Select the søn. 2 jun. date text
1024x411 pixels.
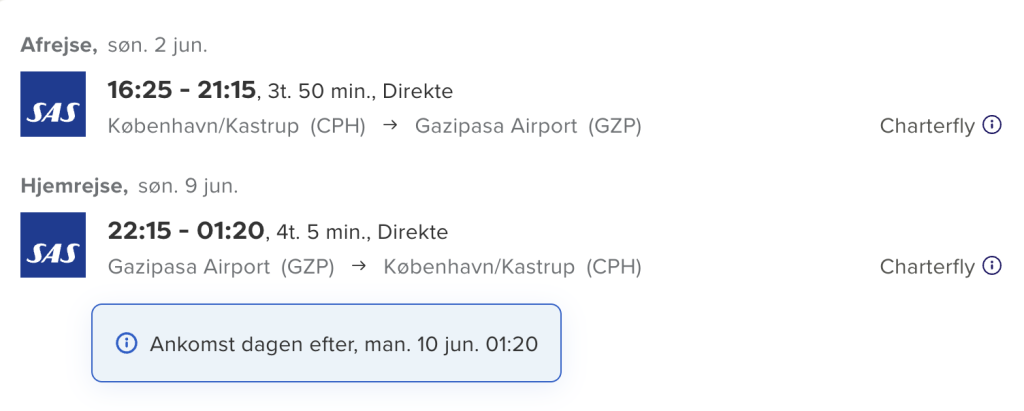157,45
